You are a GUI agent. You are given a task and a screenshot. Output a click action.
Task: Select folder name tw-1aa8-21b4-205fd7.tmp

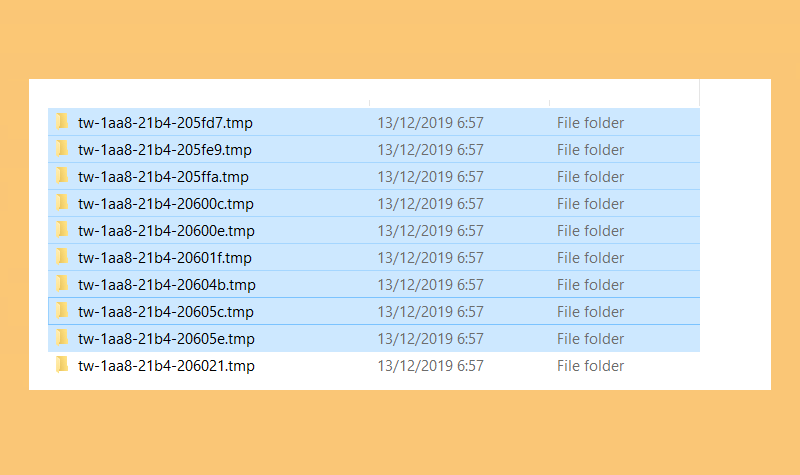tap(165, 123)
